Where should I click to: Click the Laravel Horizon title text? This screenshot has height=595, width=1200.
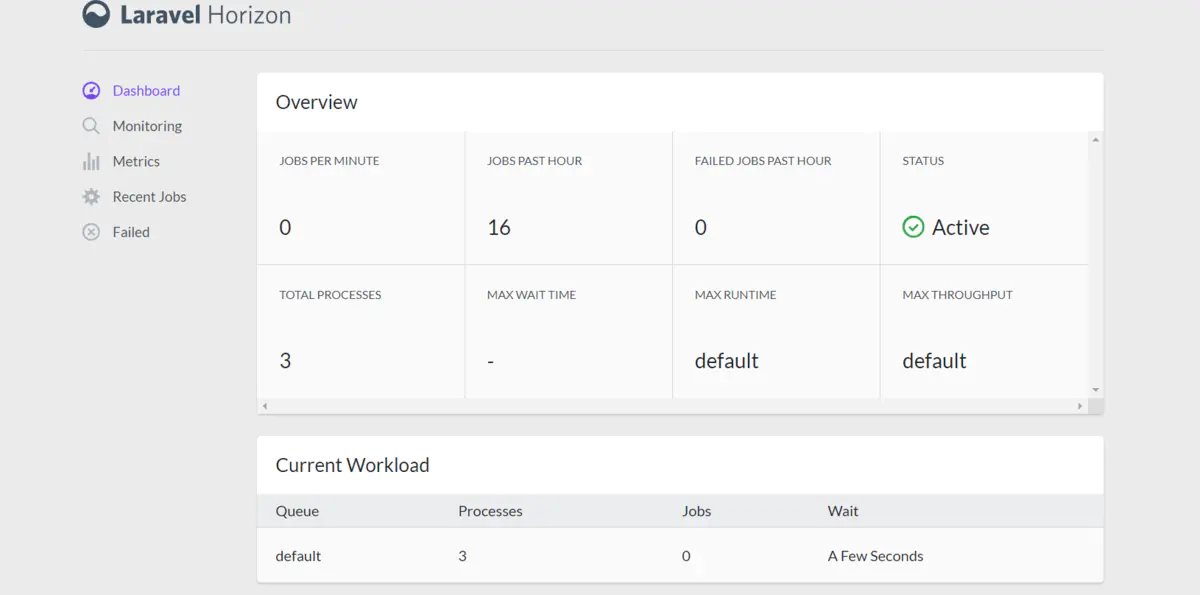205,15
